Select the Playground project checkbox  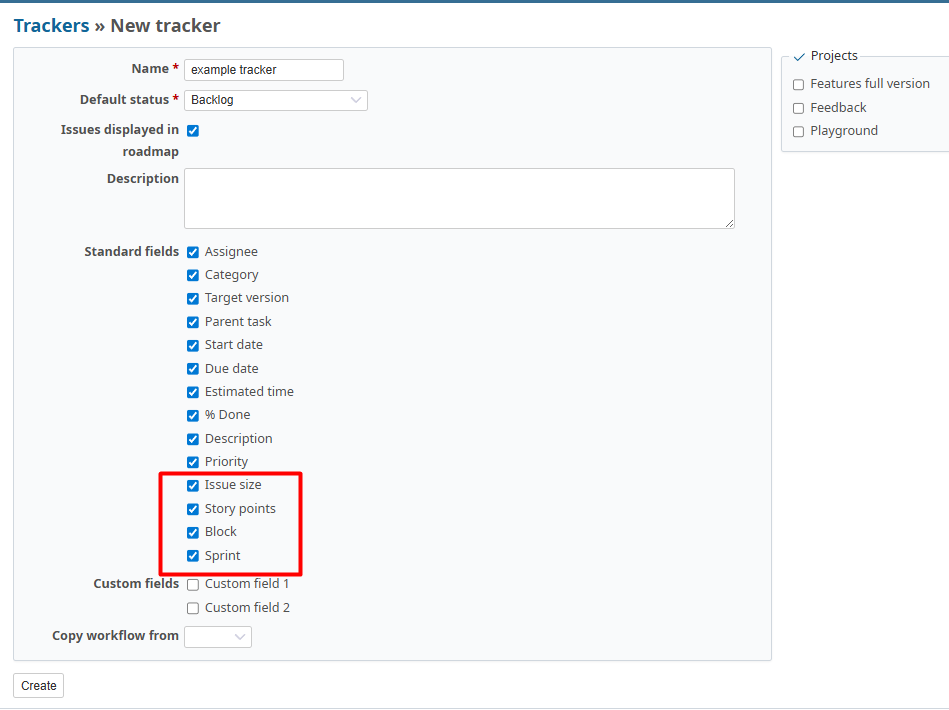pos(798,131)
